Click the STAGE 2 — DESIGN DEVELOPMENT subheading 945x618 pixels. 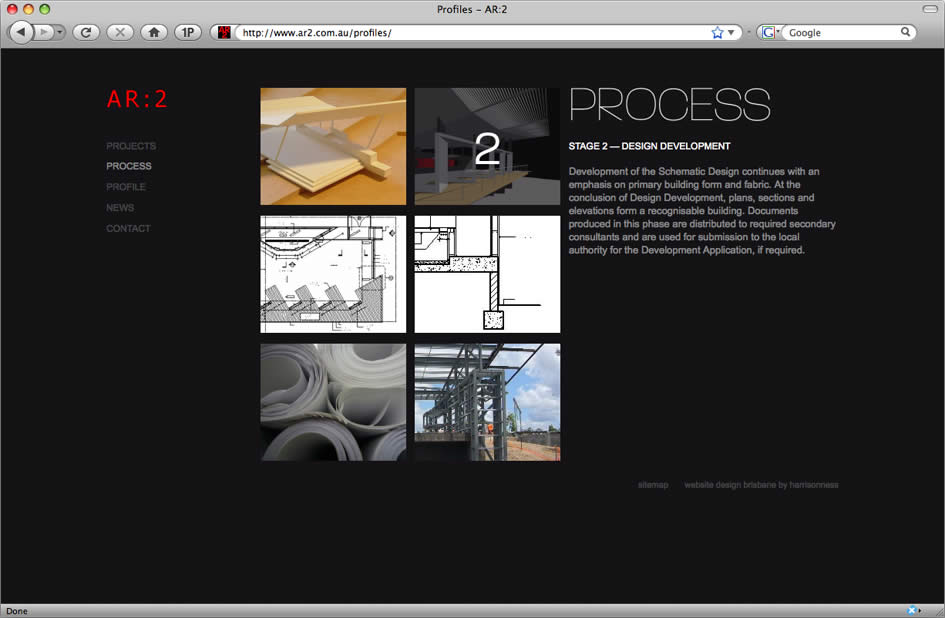[649, 146]
